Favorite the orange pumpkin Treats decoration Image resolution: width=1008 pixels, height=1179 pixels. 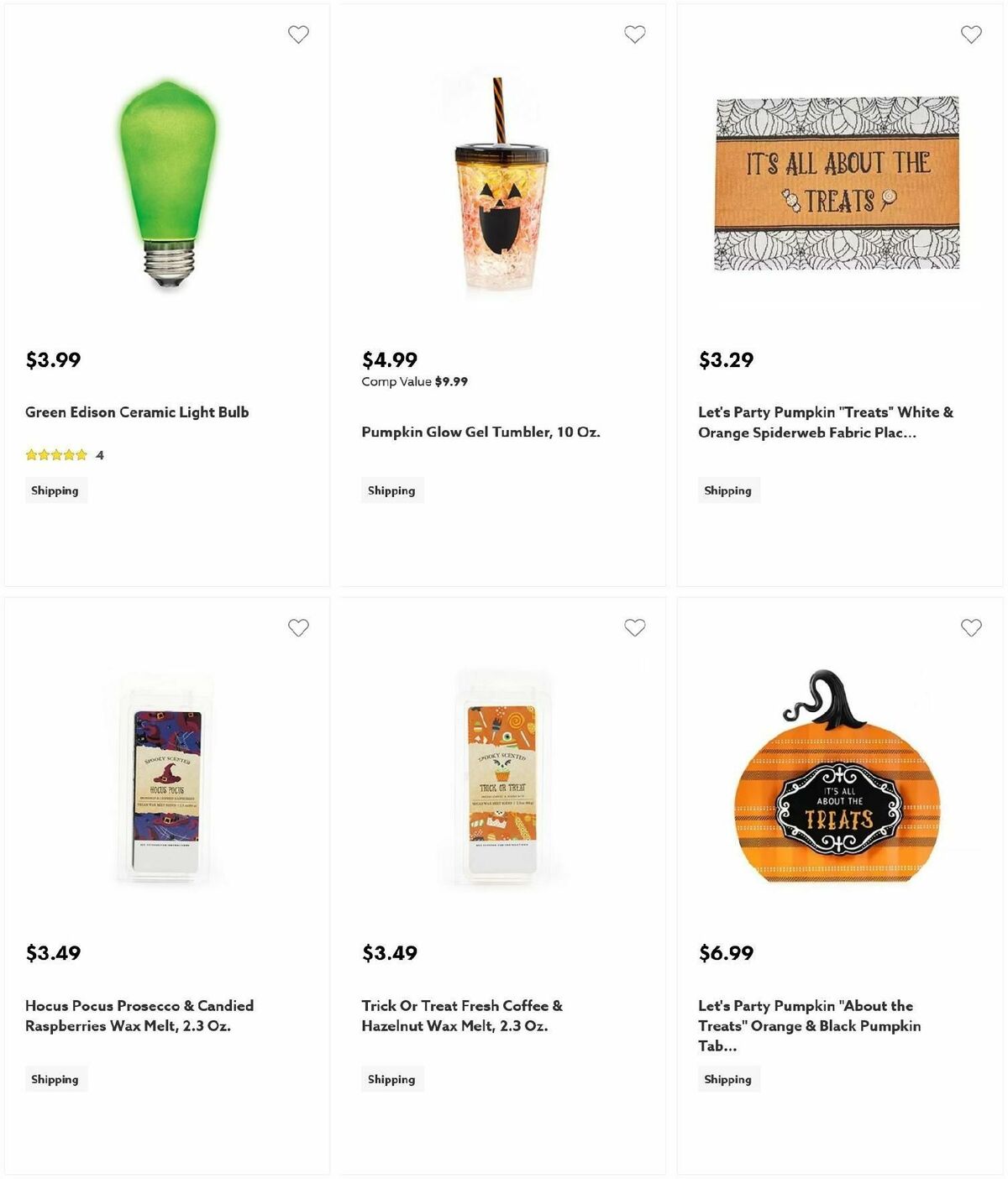971,627
